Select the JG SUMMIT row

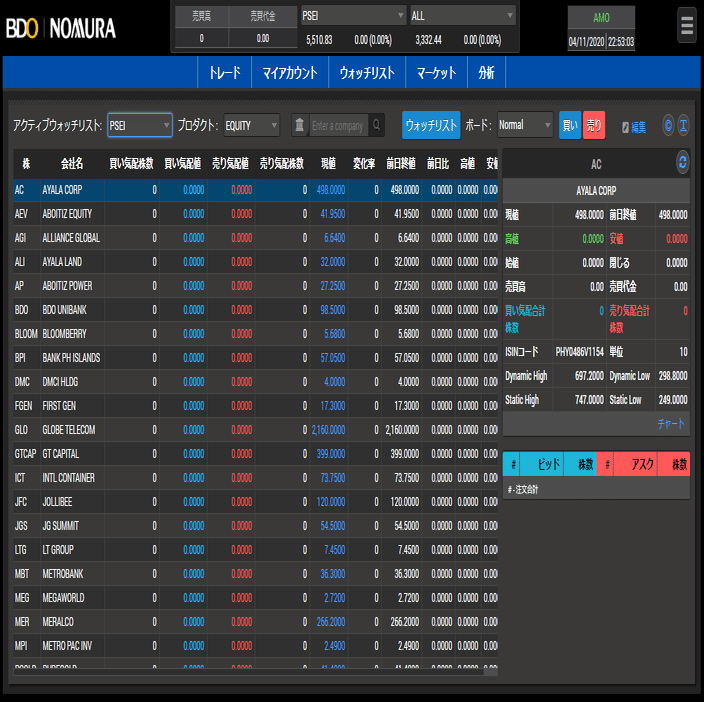tap(255, 526)
